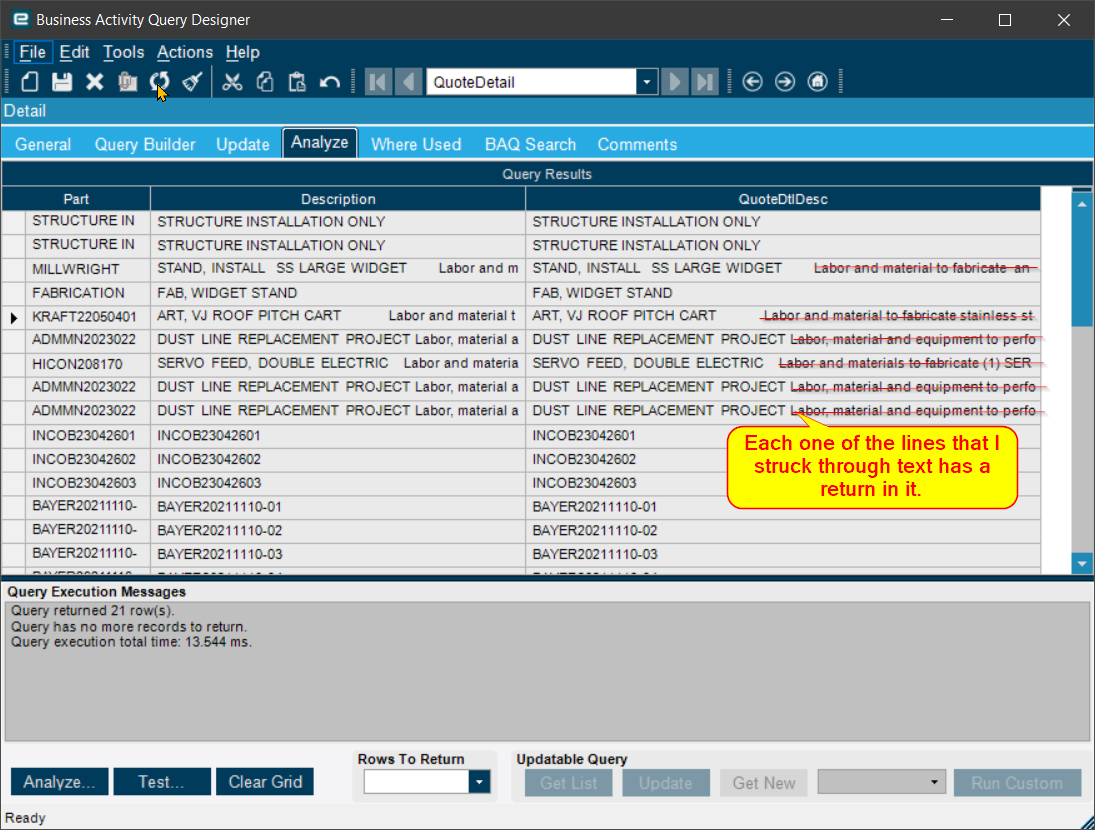Screen dimensions: 1095x830
Task: Open the Actions menu
Action: (x=184, y=52)
